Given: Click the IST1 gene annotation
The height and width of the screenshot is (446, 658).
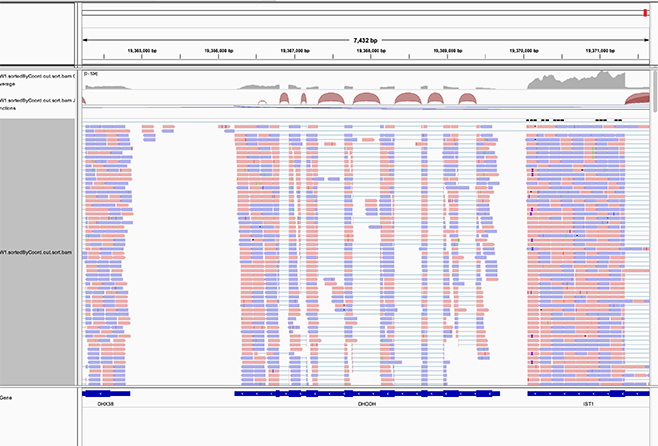Looking at the screenshot, I should (x=588, y=405).
